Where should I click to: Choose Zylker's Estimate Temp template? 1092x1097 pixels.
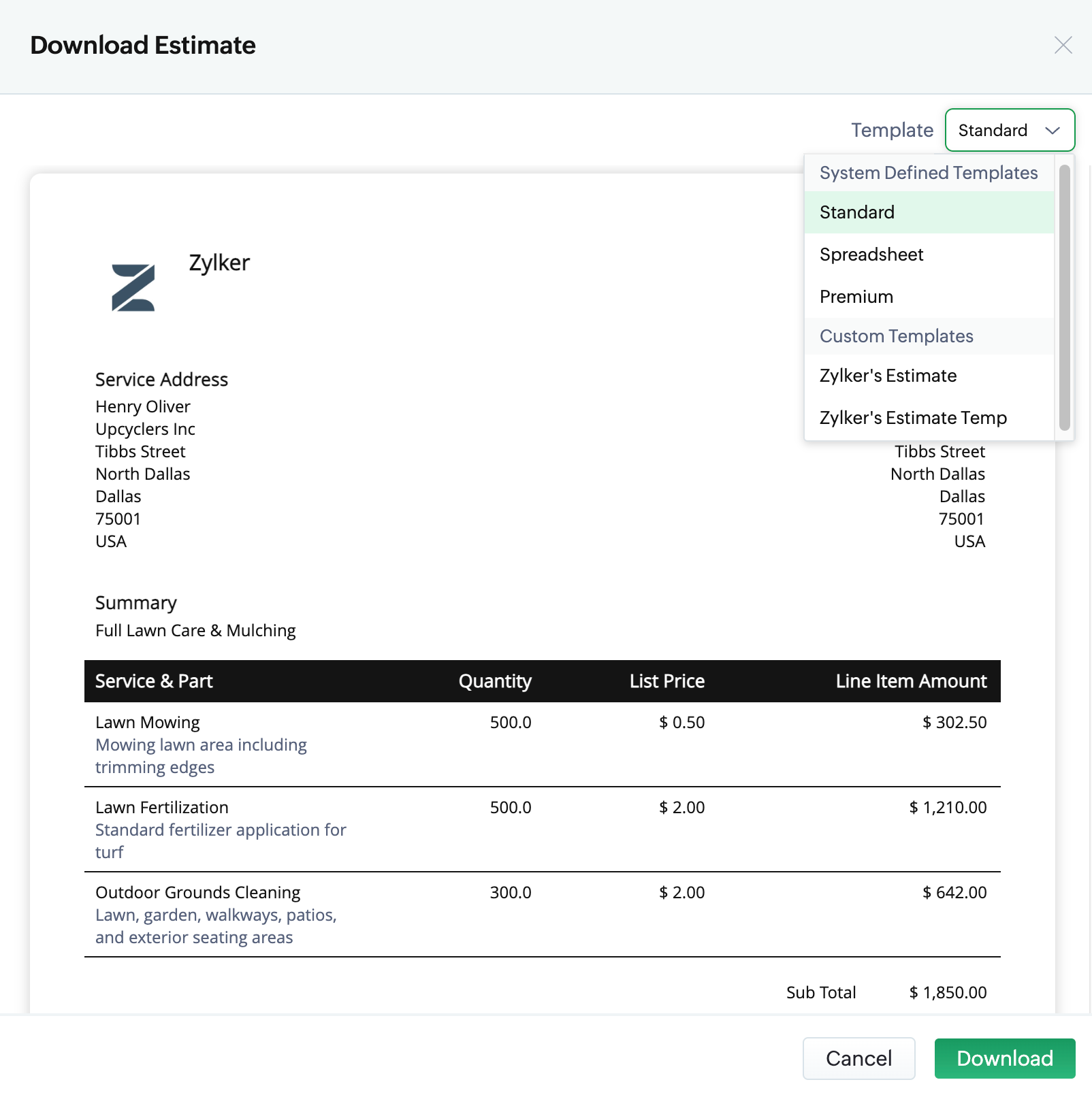coord(913,418)
